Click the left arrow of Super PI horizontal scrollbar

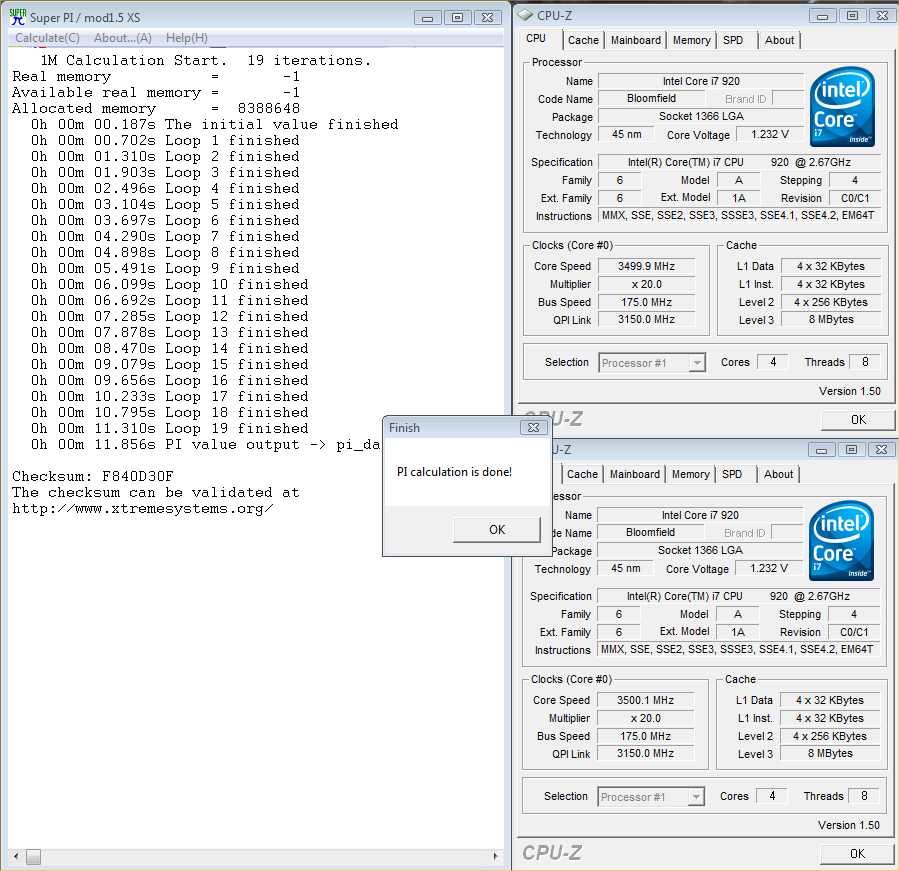(16, 856)
